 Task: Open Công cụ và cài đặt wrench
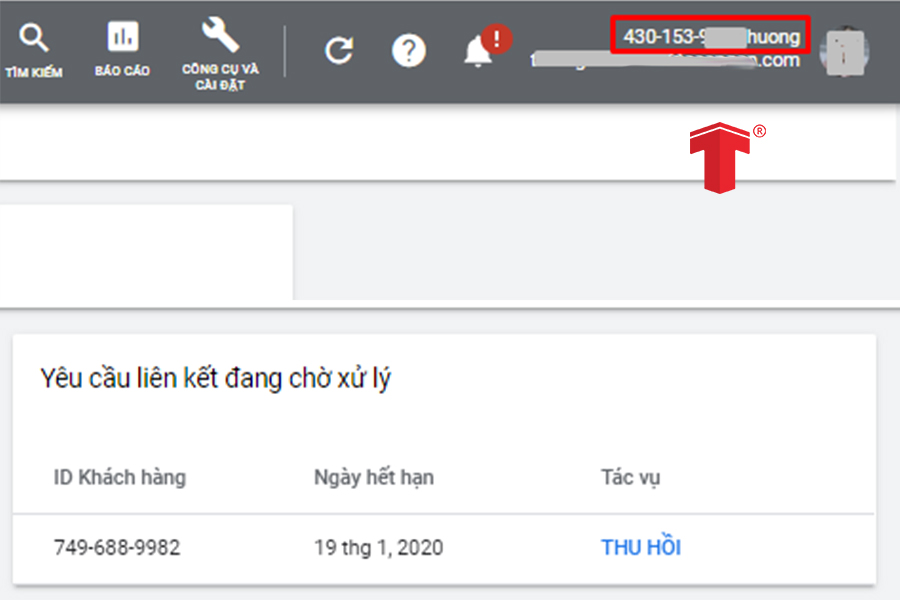click(x=220, y=53)
